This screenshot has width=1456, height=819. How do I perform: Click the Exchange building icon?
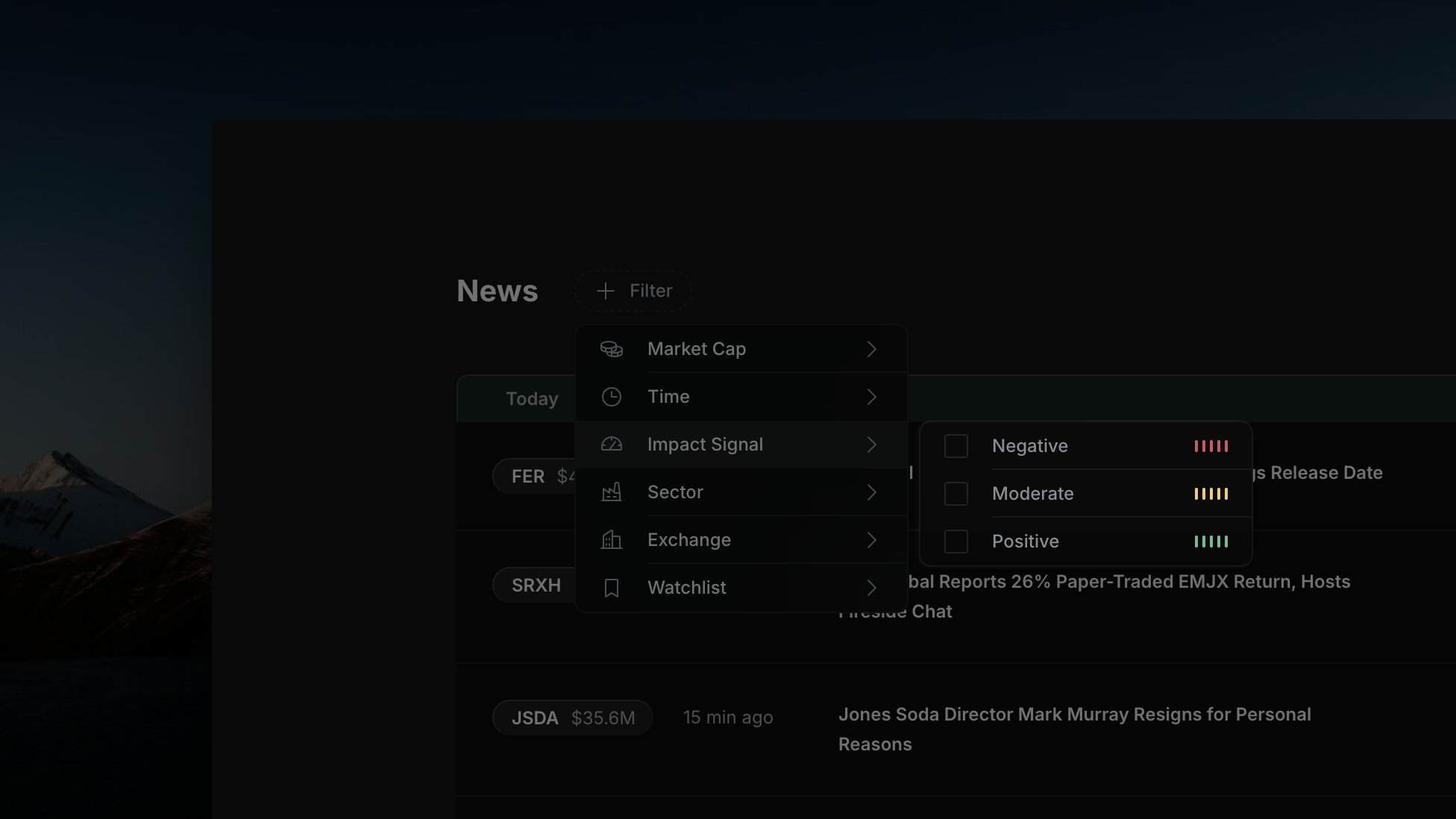click(612, 540)
